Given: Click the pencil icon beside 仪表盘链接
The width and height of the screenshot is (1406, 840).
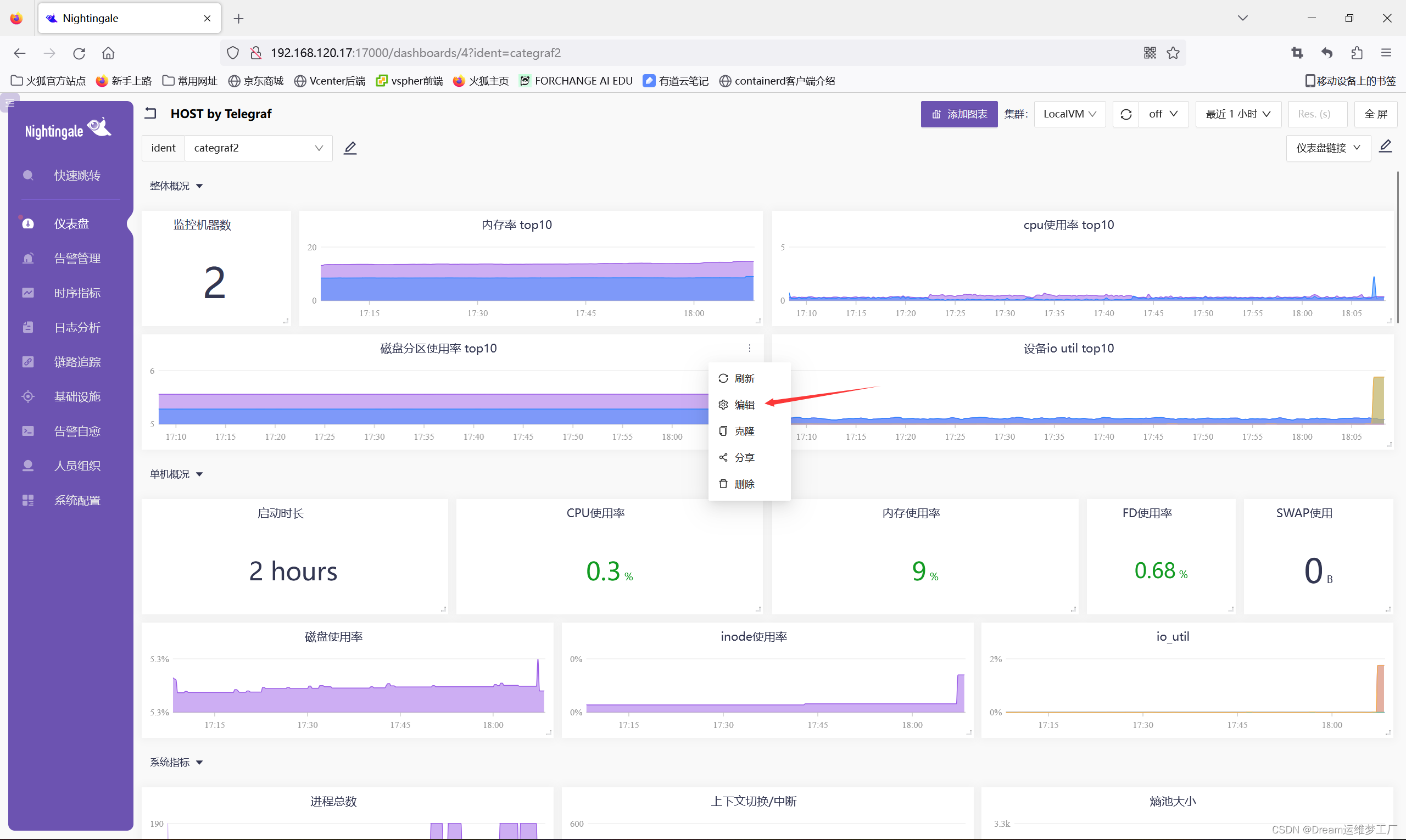Looking at the screenshot, I should (x=1385, y=147).
